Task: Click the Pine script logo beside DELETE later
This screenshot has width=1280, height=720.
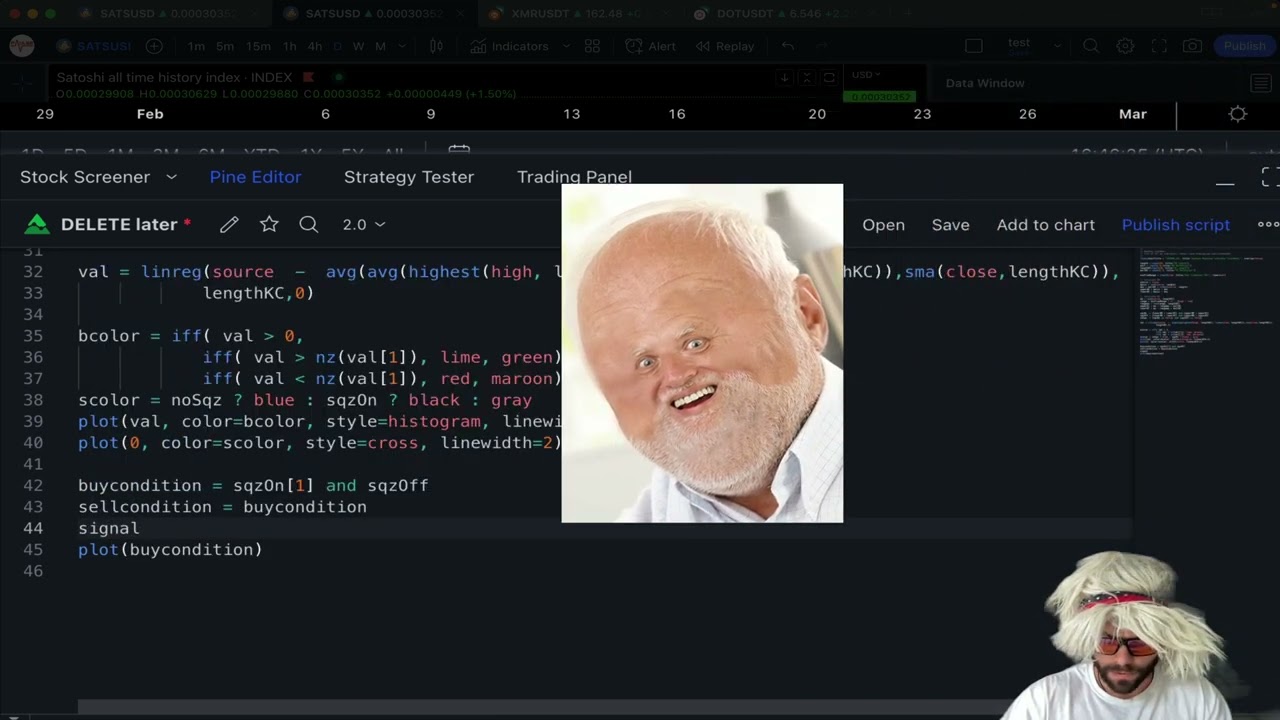Action: pyautogui.click(x=37, y=225)
